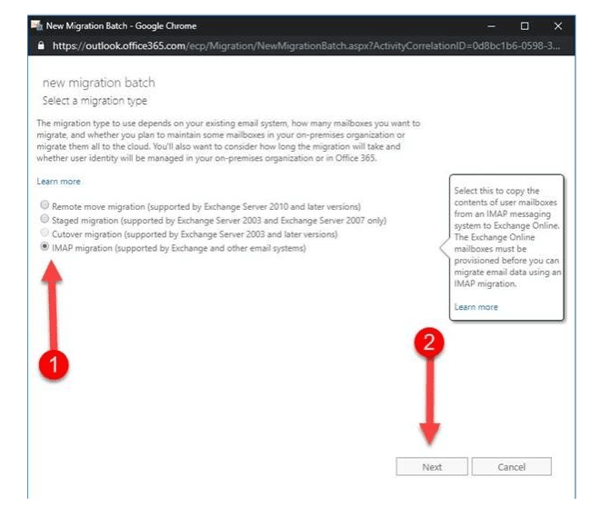Open Learn more link under description paragraph
This screenshot has width=600, height=516.
coord(59,181)
